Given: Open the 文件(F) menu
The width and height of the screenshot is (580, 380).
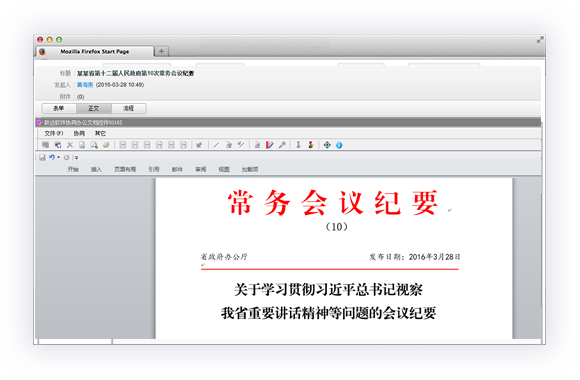Looking at the screenshot, I should 54,133.
